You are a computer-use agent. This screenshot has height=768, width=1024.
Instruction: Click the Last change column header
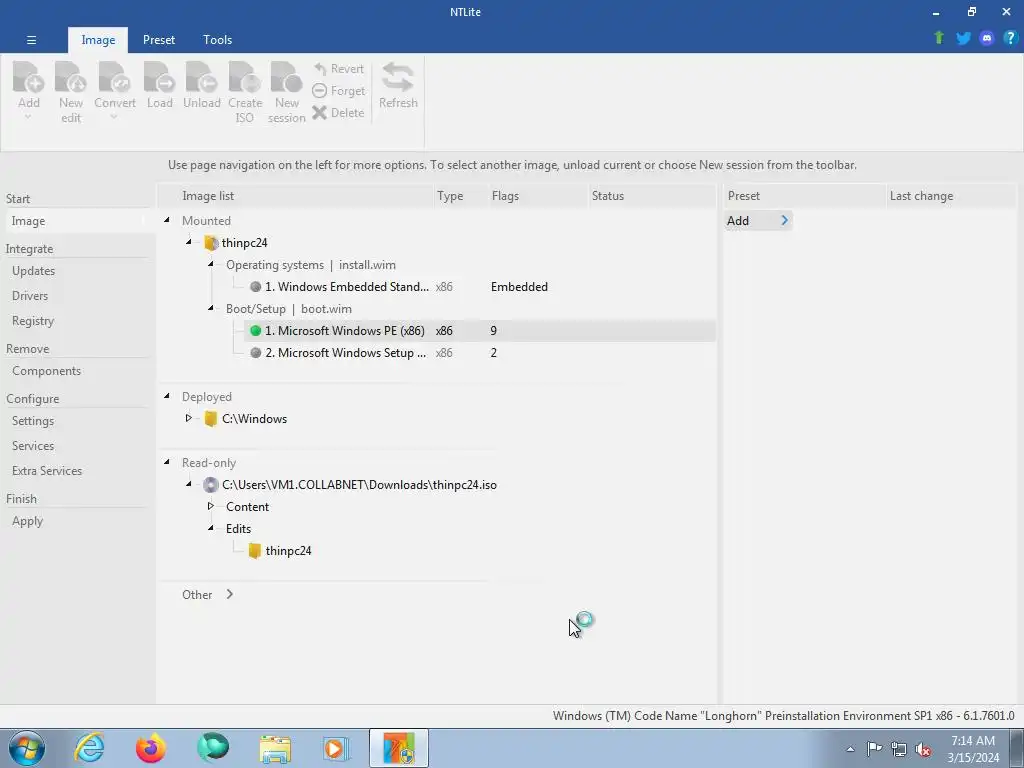pos(951,196)
